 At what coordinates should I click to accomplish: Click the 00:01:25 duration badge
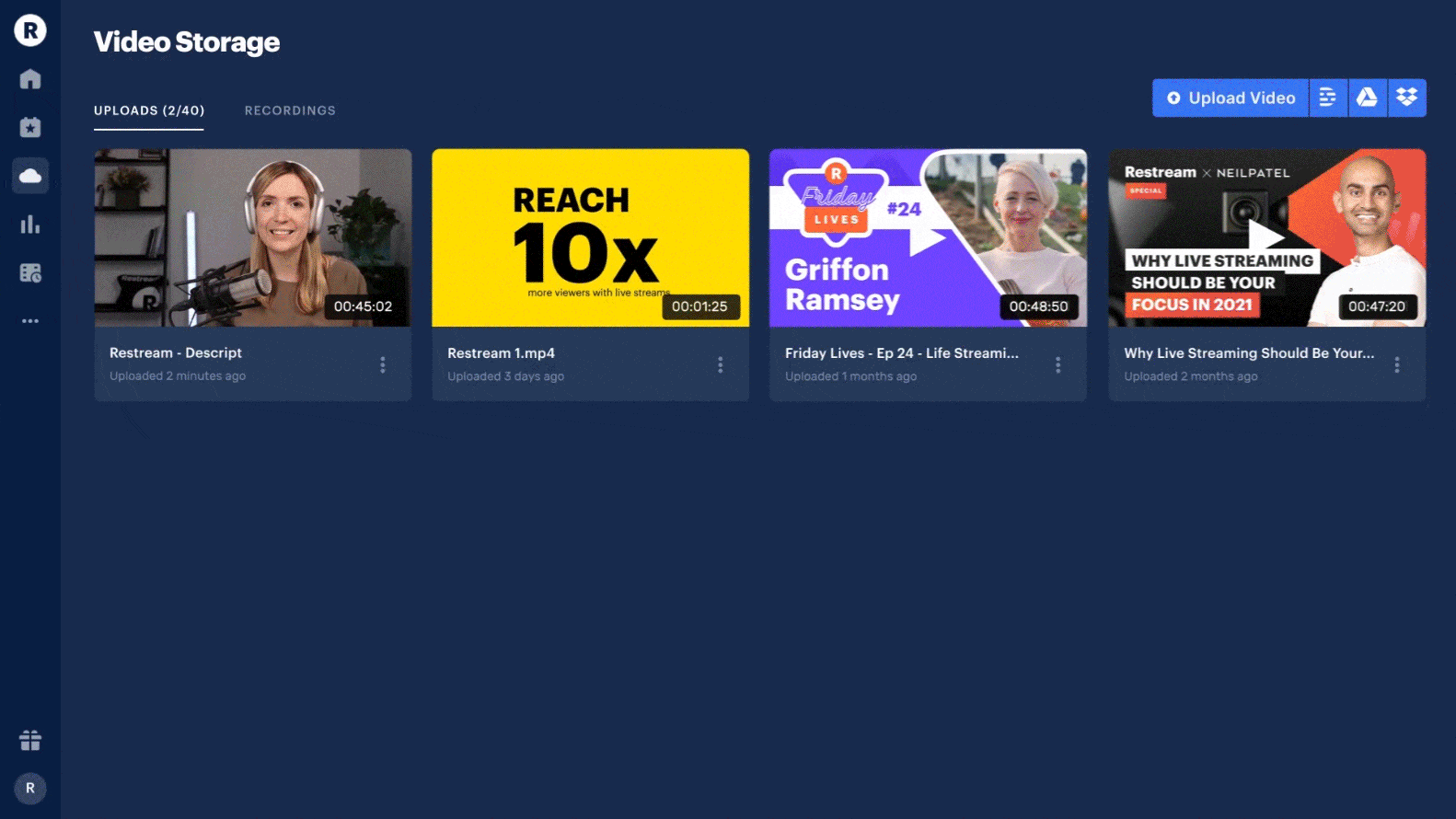(x=700, y=306)
